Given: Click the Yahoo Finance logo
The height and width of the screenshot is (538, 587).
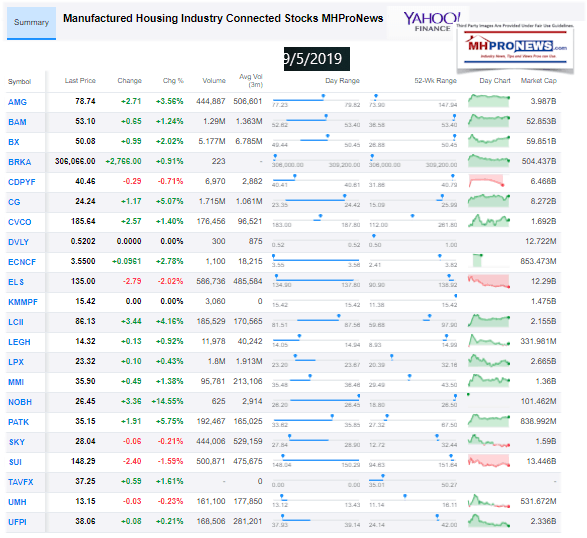Looking at the screenshot, I should tap(432, 22).
